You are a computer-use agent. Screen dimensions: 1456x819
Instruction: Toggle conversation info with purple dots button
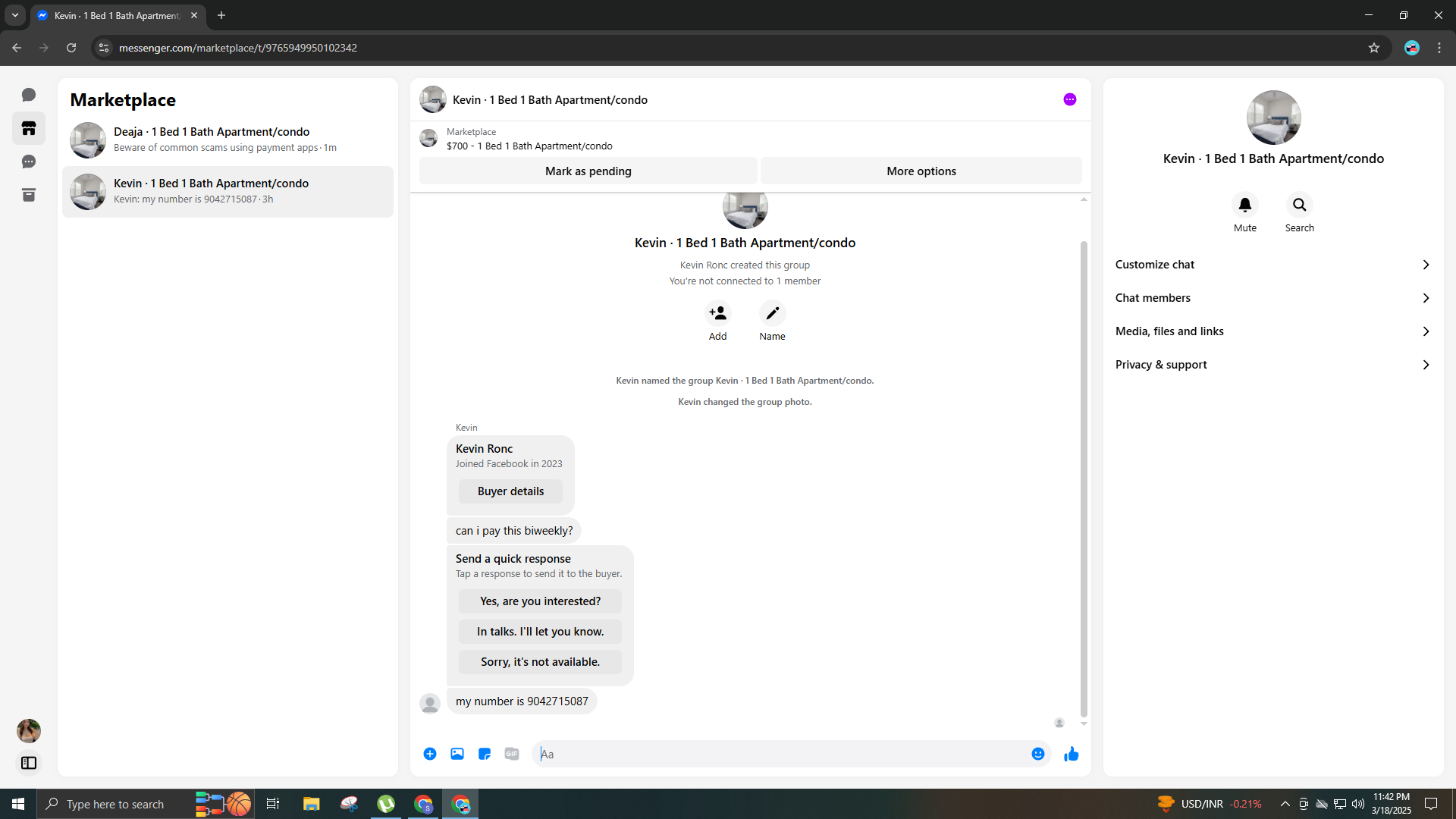(1069, 99)
